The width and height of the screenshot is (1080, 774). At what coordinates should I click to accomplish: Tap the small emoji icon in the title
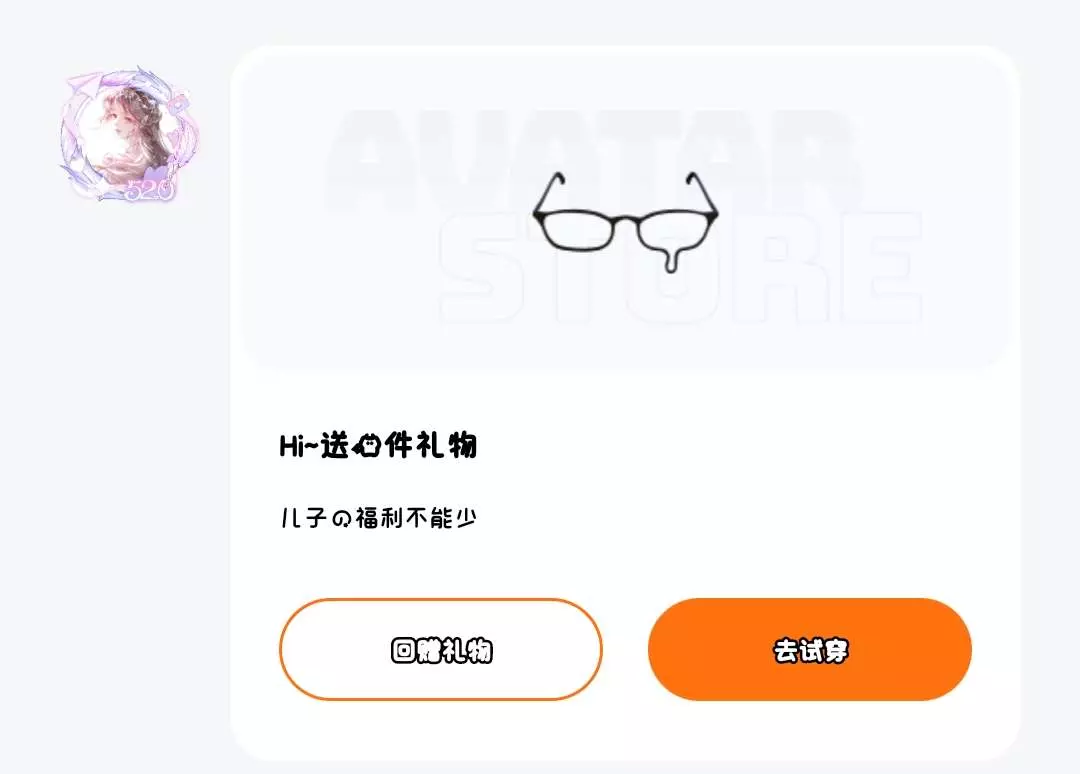366,447
